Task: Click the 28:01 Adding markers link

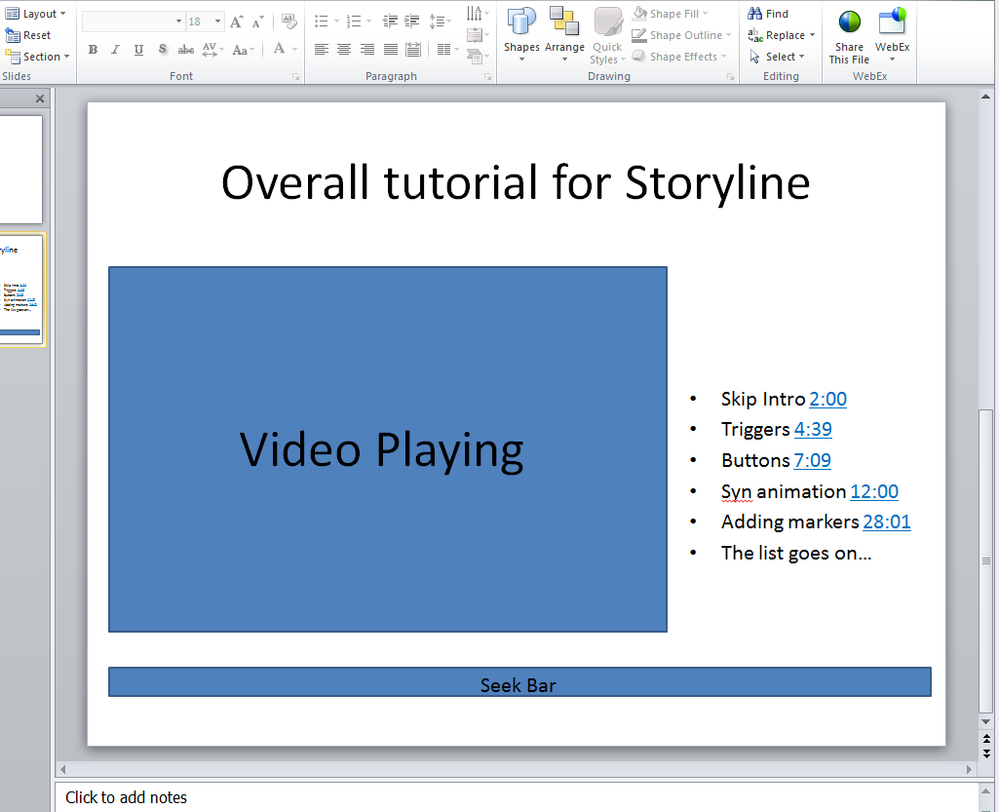Action: point(886,522)
